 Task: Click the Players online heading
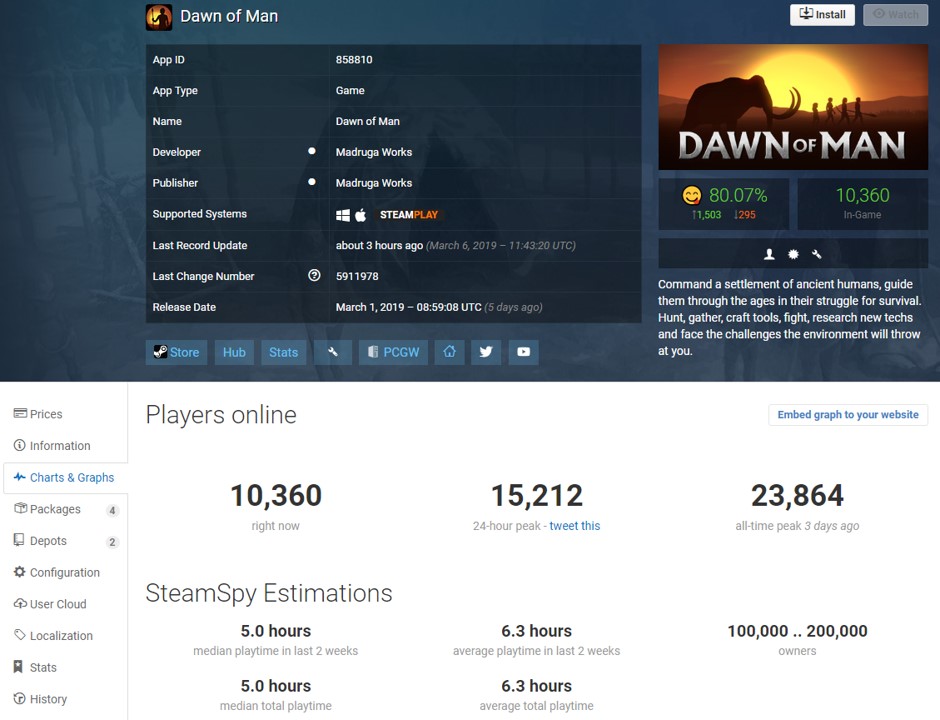click(221, 415)
